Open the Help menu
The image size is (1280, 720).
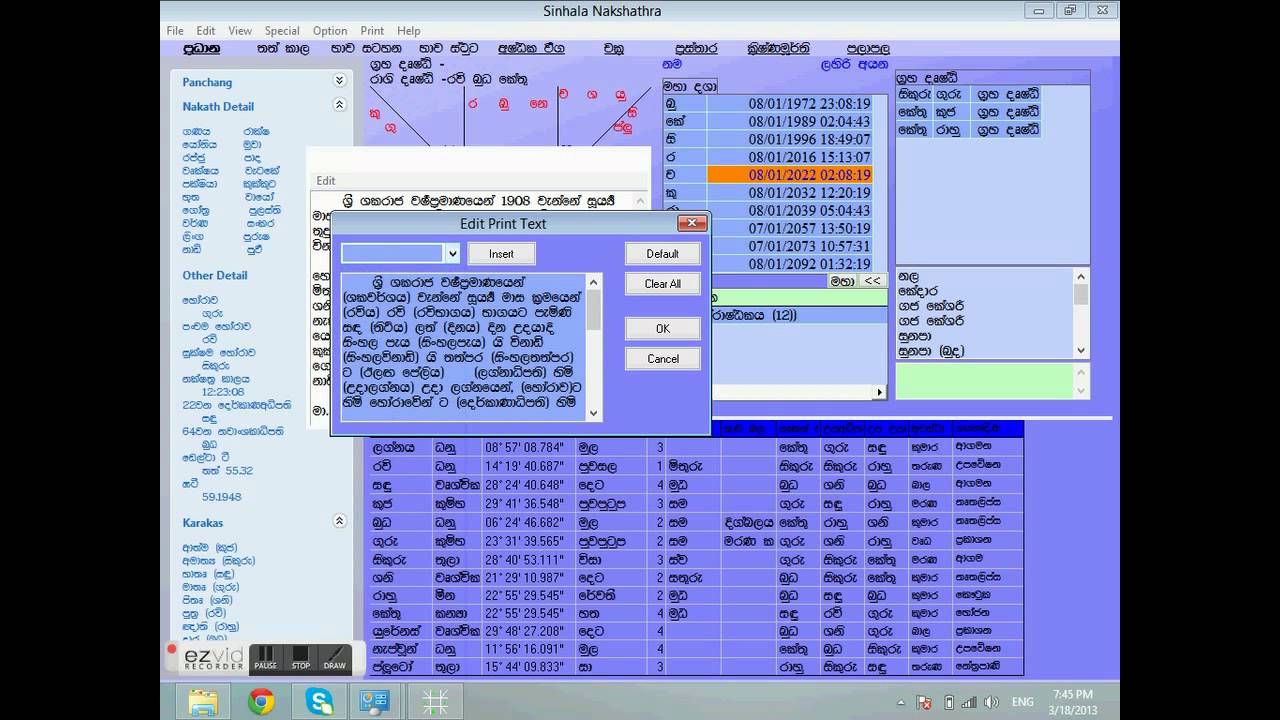408,31
